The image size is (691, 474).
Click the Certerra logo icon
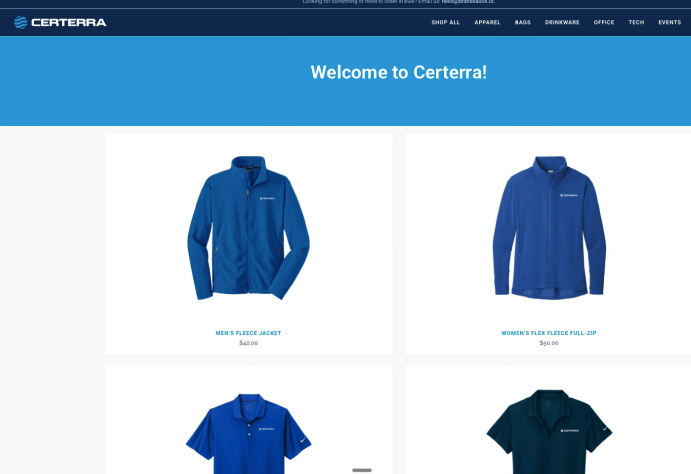[x=20, y=22]
